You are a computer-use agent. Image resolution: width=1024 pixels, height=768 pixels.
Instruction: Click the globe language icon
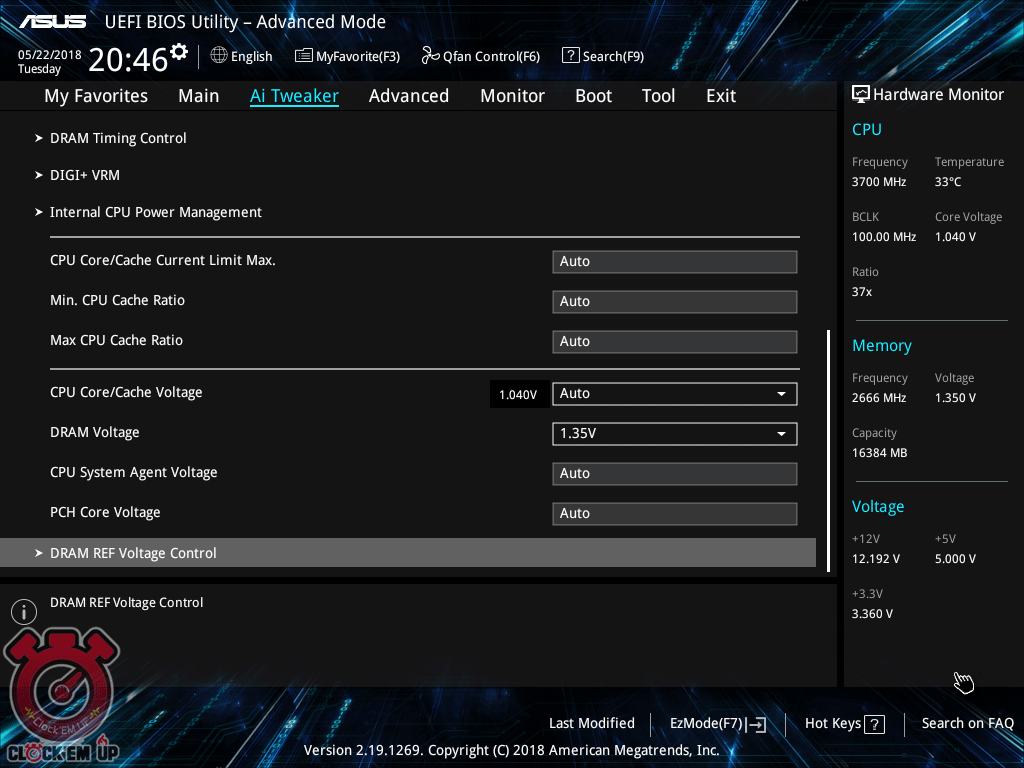tap(219, 56)
